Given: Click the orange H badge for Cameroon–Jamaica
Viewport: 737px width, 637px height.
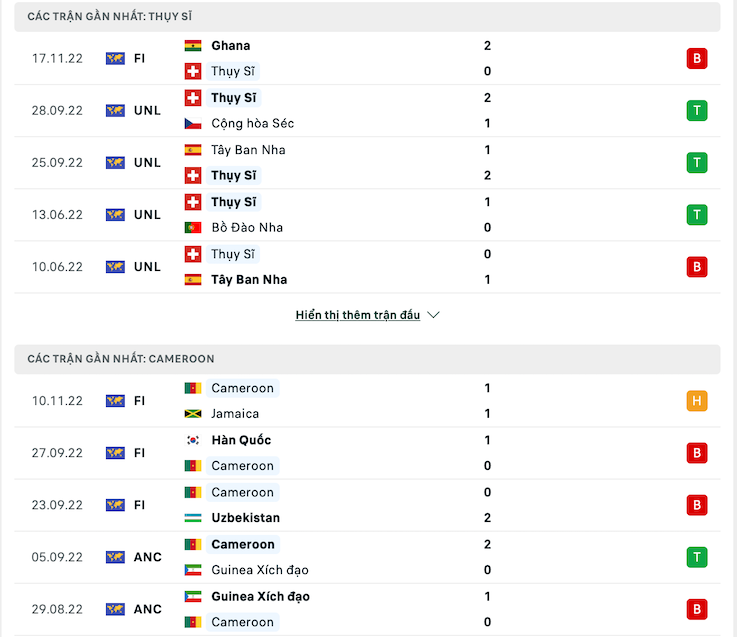Looking at the screenshot, I should (x=696, y=401).
